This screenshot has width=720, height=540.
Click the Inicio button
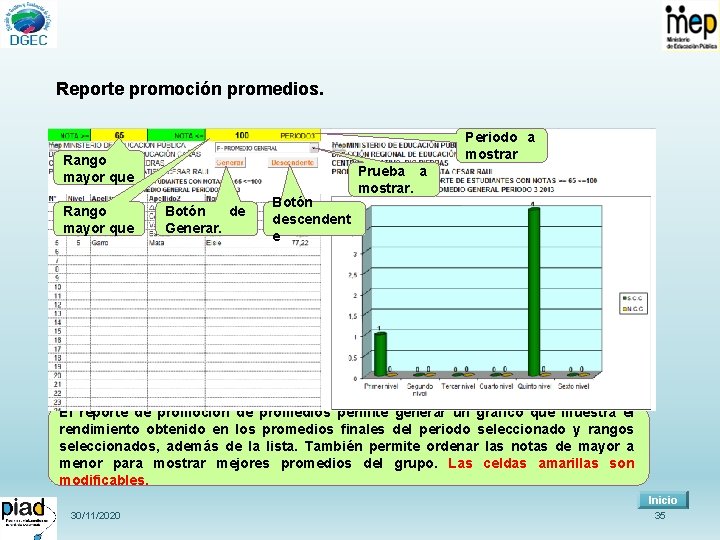663,500
